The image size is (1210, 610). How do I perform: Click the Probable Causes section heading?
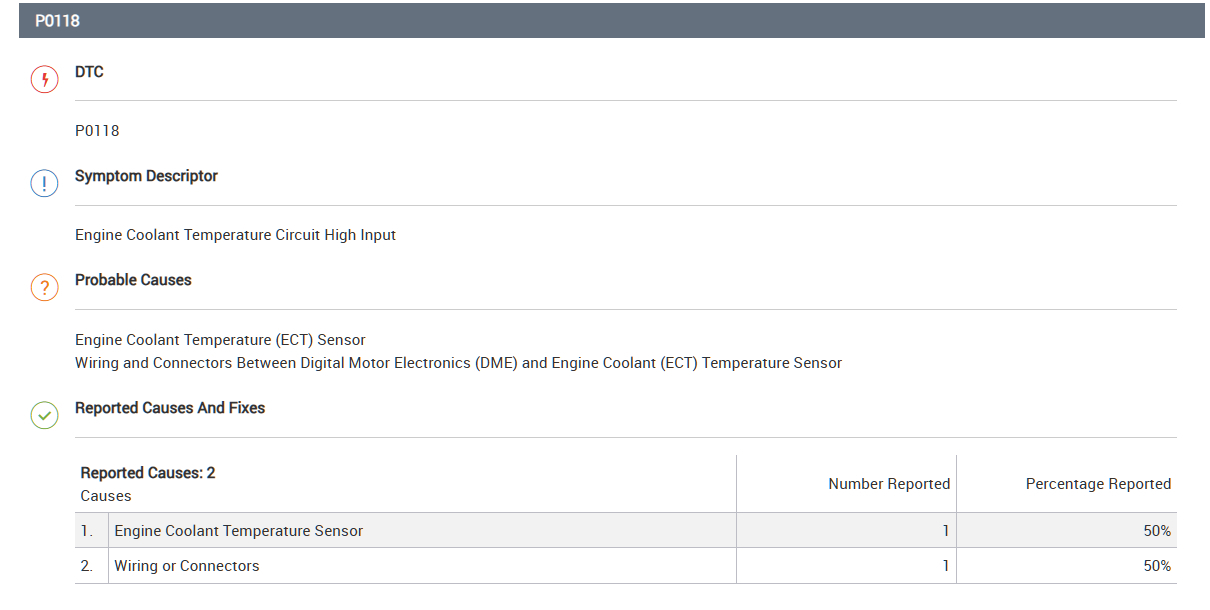tap(133, 280)
